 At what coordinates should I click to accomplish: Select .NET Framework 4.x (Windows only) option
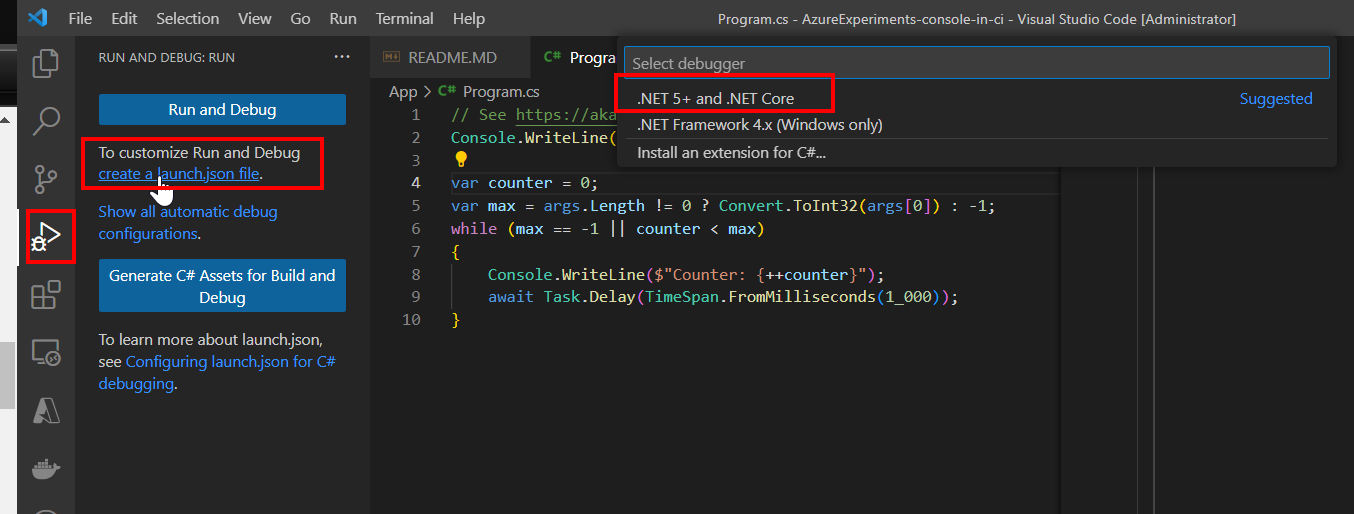tap(975, 125)
